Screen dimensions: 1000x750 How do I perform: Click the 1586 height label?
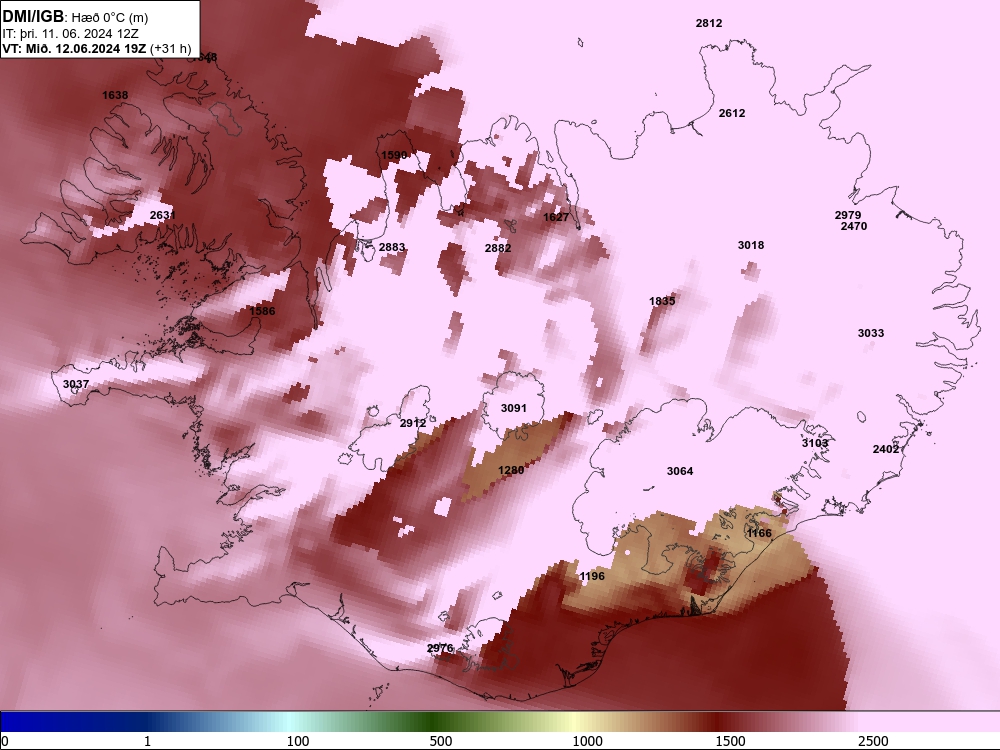click(x=262, y=311)
